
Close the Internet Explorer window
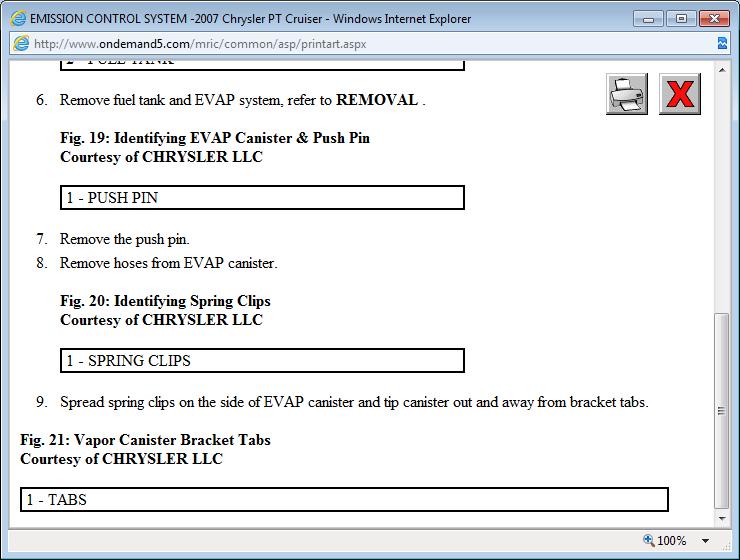pyautogui.click(x=714, y=19)
